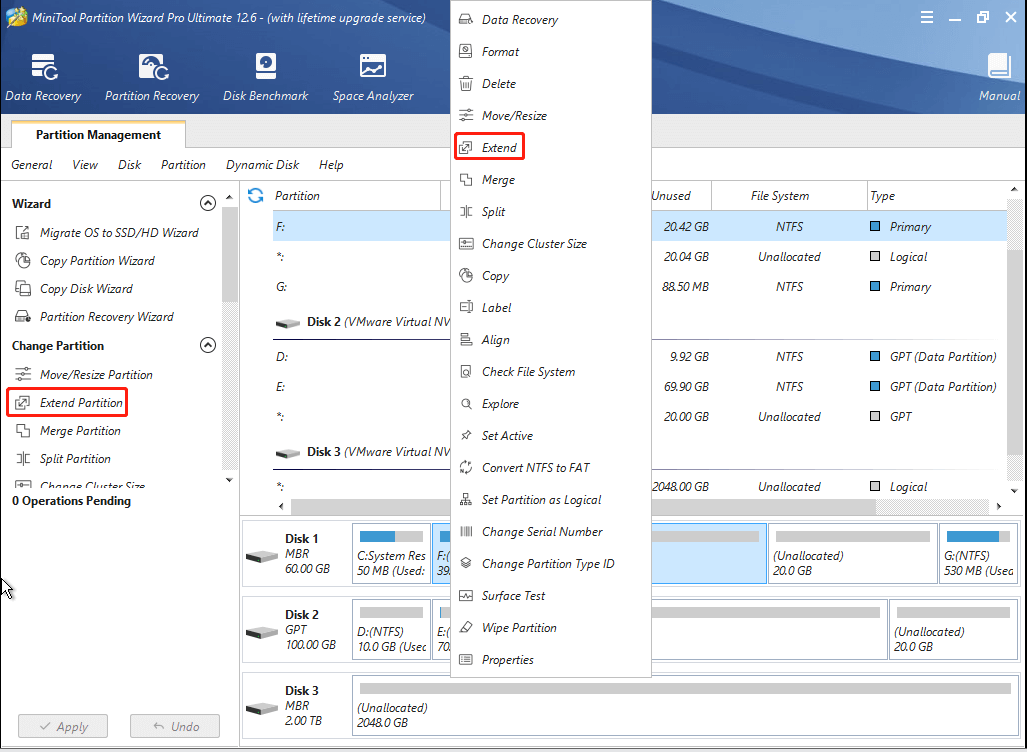This screenshot has height=752, width=1027.
Task: Click the Undo button
Action: 175,726
